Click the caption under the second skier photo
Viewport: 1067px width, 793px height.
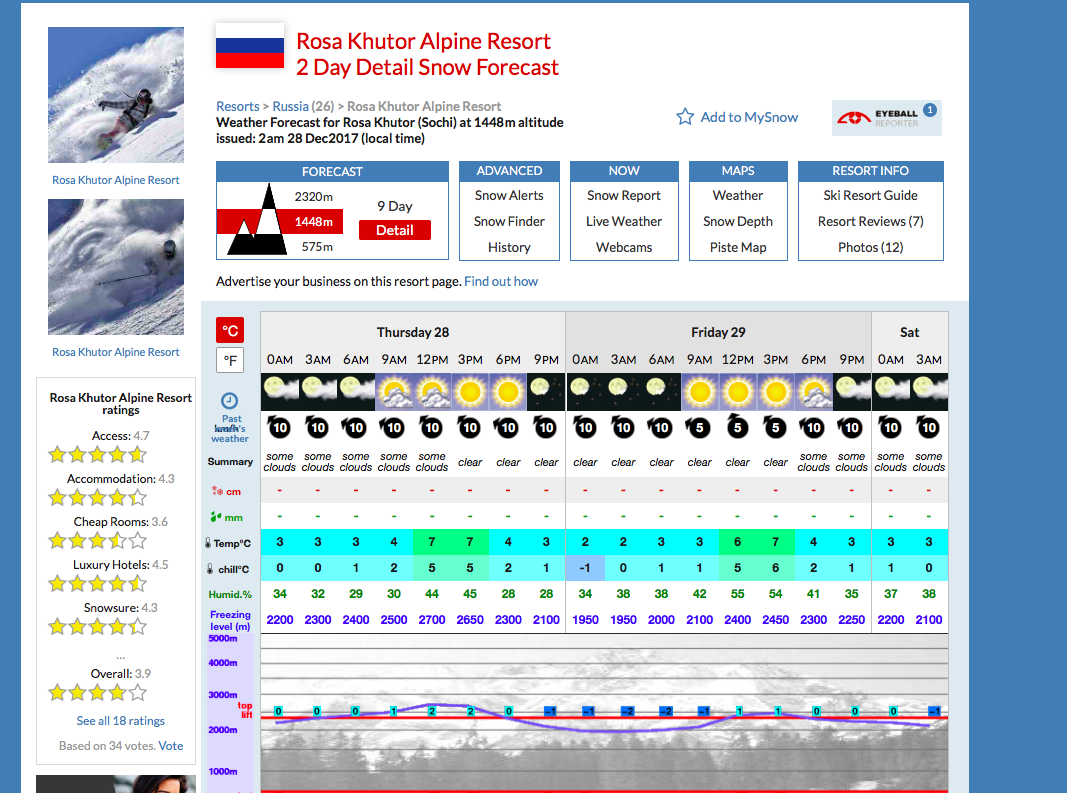116,352
